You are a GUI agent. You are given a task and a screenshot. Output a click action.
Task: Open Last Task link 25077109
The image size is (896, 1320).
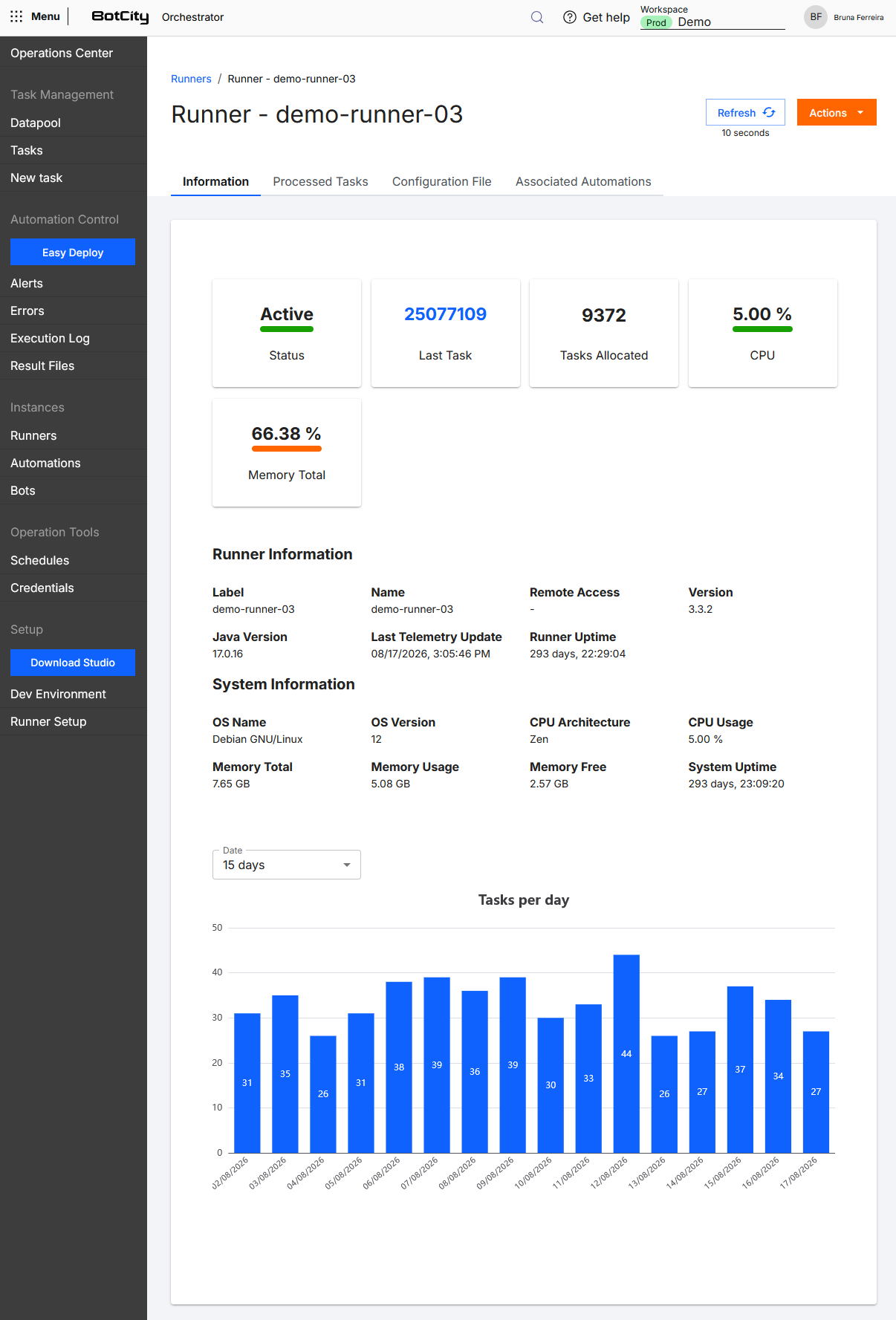pos(445,314)
